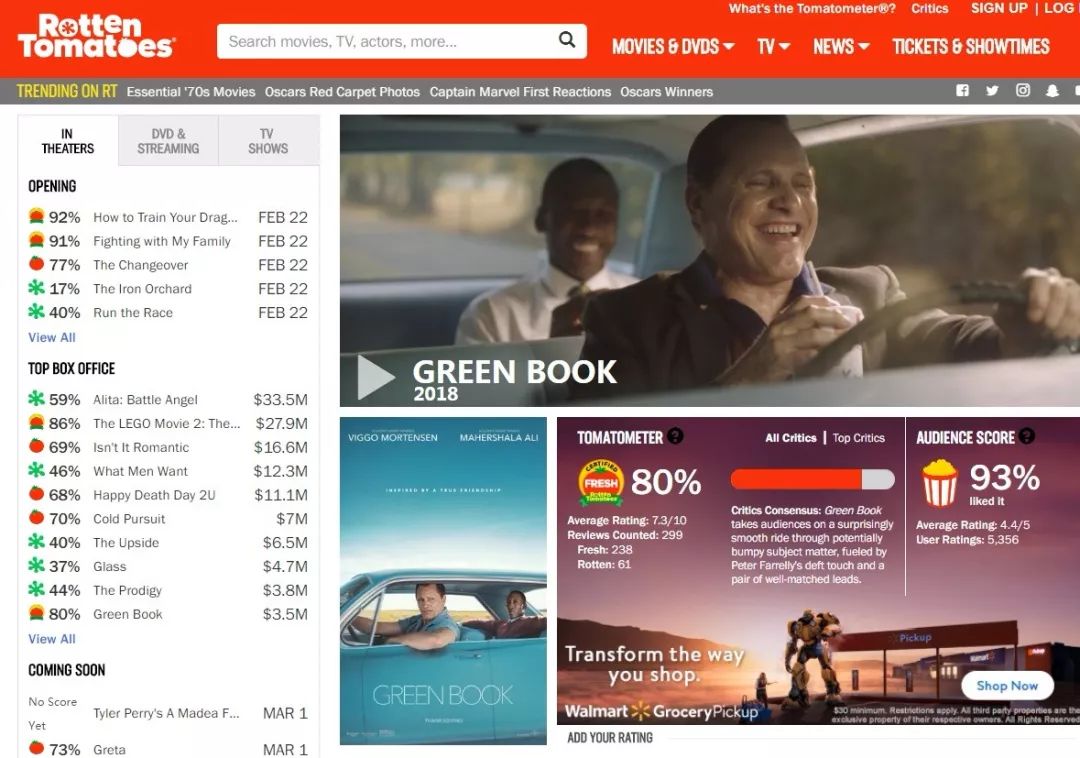
Task: Select the All Critics toggle
Action: [791, 438]
